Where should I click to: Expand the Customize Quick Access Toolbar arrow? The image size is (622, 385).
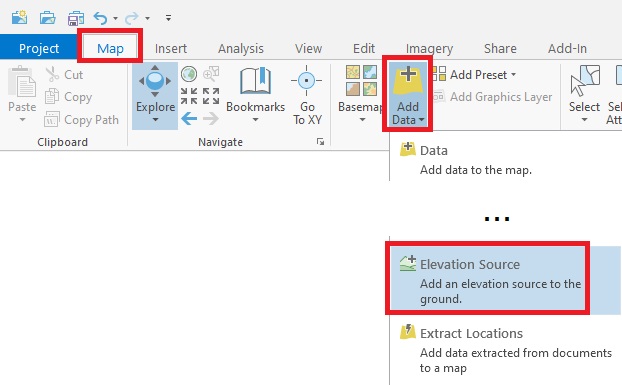(x=169, y=18)
